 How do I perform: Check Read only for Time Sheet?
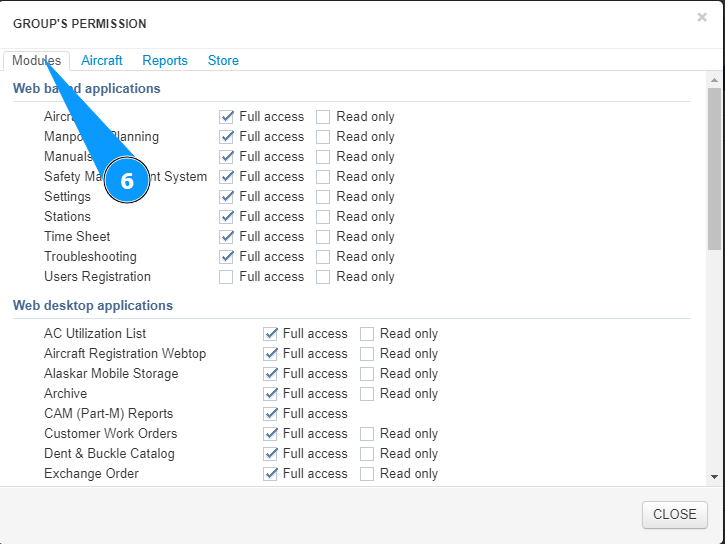pyautogui.click(x=323, y=237)
